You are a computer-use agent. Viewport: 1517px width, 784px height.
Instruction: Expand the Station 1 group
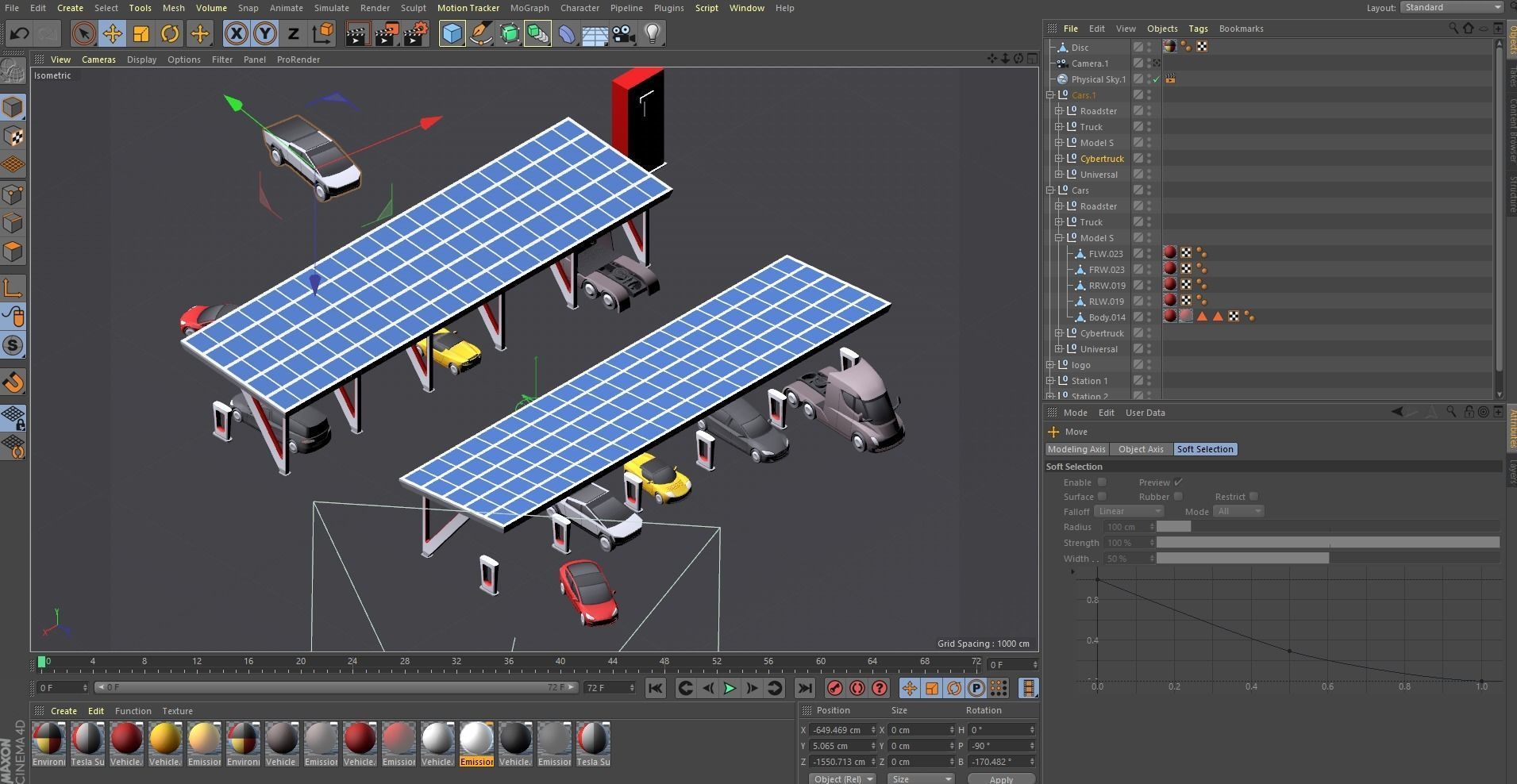pyautogui.click(x=1050, y=381)
